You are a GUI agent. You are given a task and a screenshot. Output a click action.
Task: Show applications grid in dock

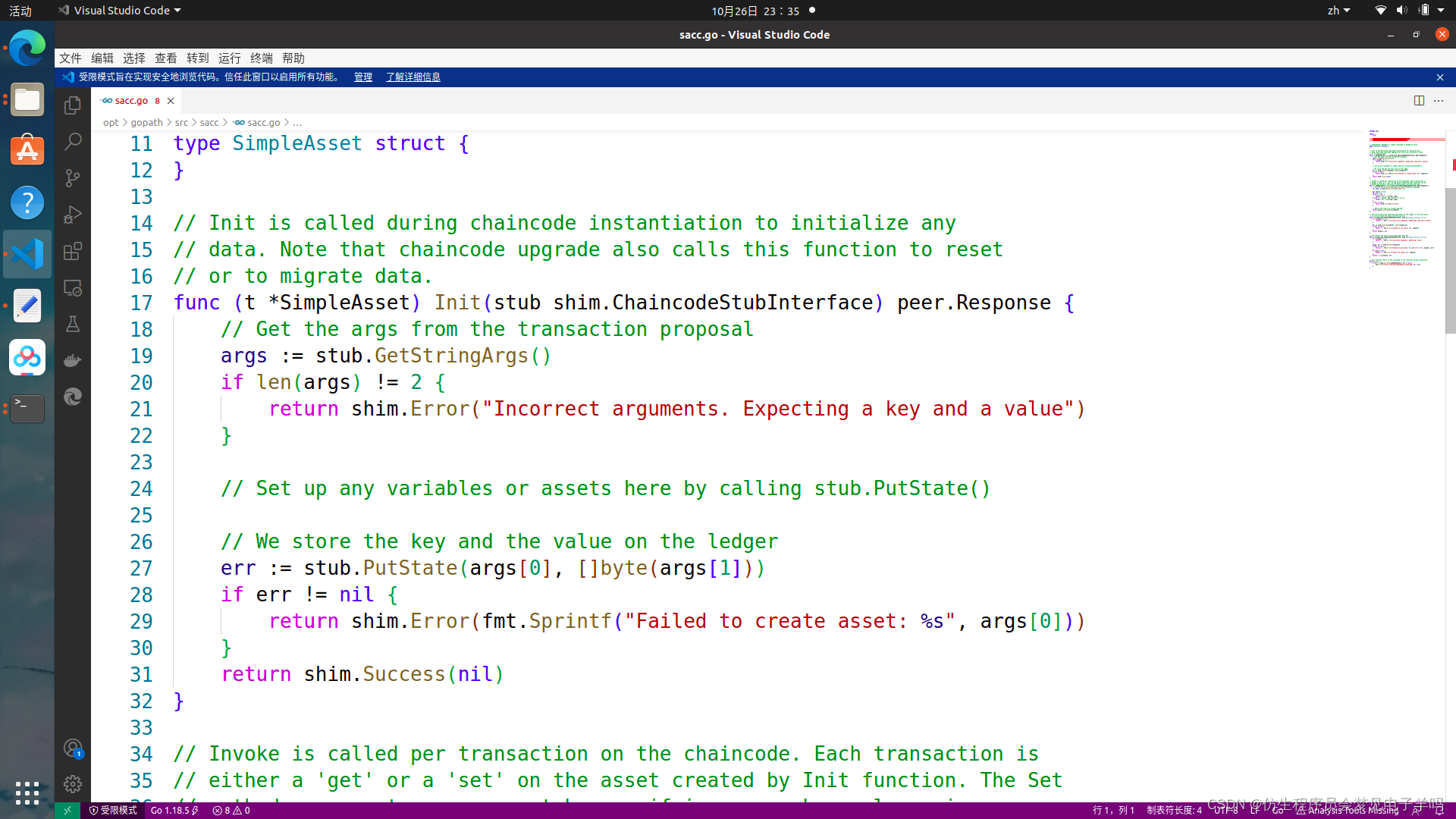coord(27,792)
